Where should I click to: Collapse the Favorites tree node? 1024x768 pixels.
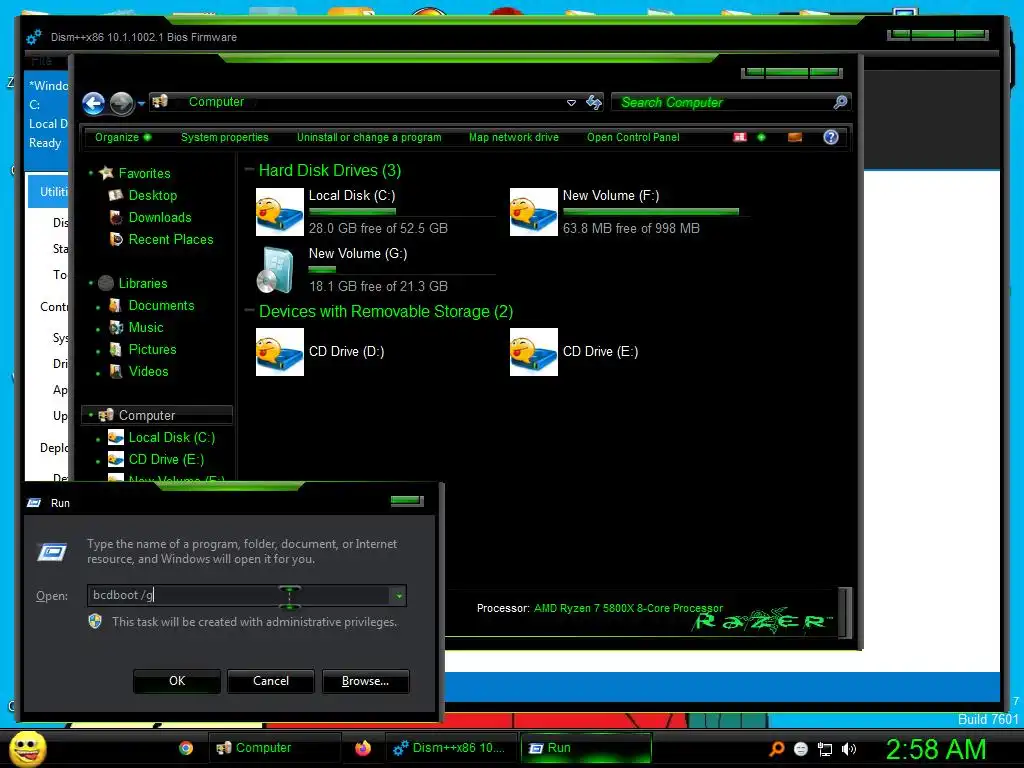pyautogui.click(x=91, y=173)
